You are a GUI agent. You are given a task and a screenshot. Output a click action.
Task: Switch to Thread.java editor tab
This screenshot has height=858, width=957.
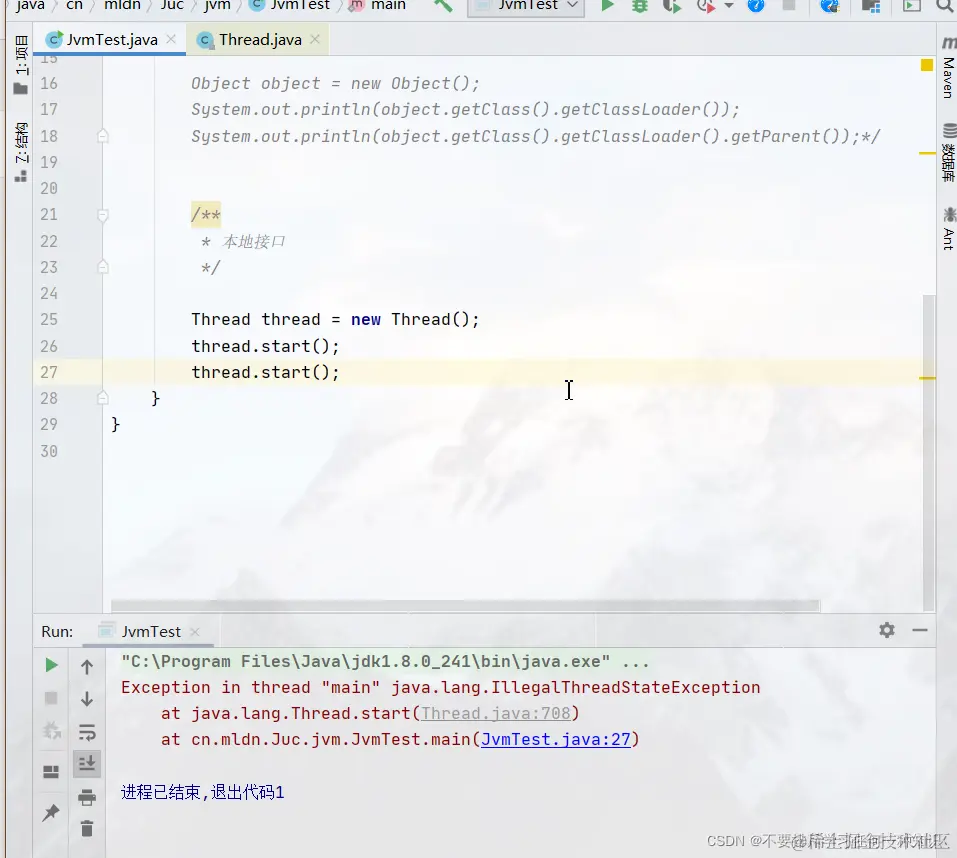(x=260, y=40)
